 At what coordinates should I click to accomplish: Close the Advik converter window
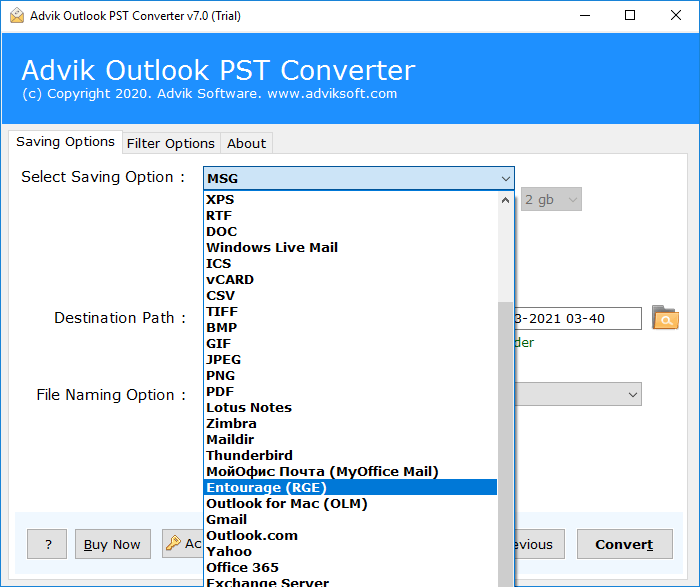coord(675,16)
